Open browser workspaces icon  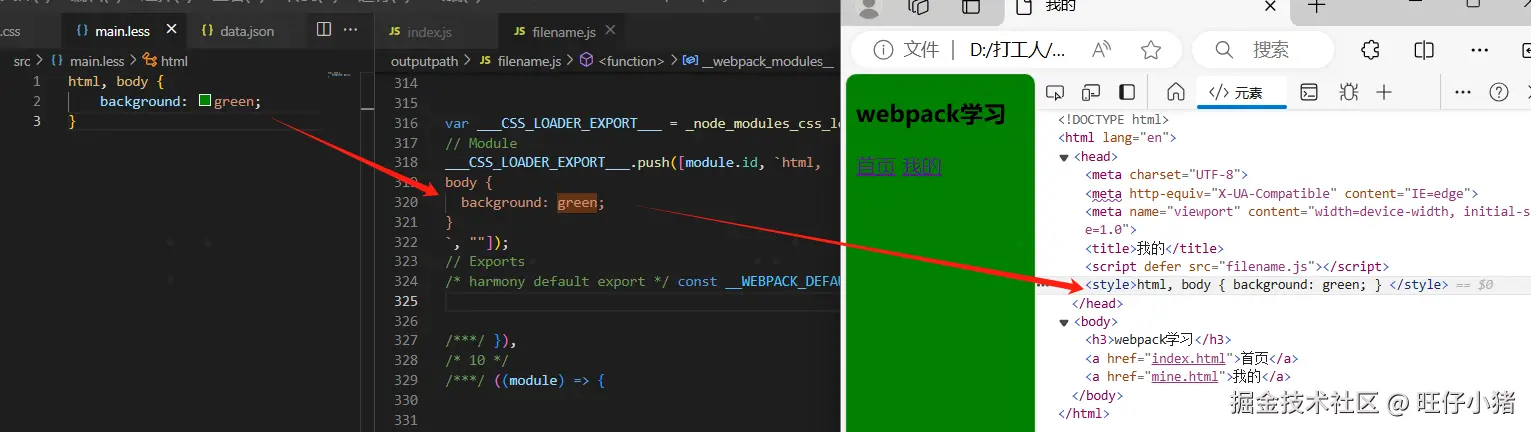click(x=919, y=7)
